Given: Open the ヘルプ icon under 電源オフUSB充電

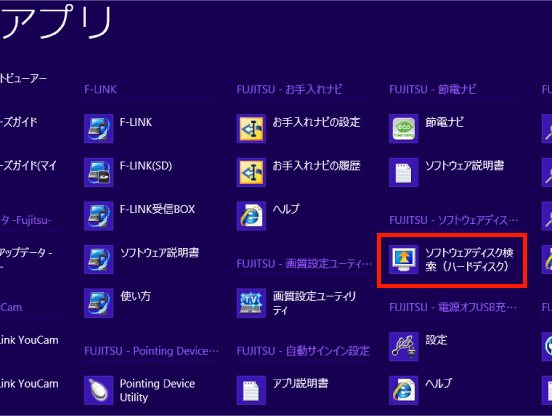Looking at the screenshot, I should [403, 390].
